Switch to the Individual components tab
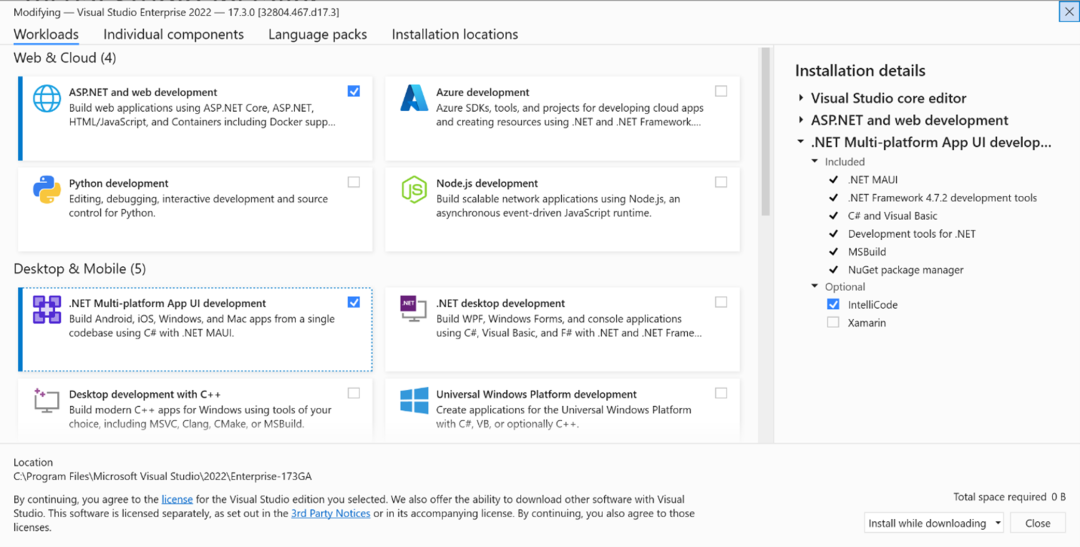Image resolution: width=1080 pixels, height=547 pixels. (x=174, y=34)
